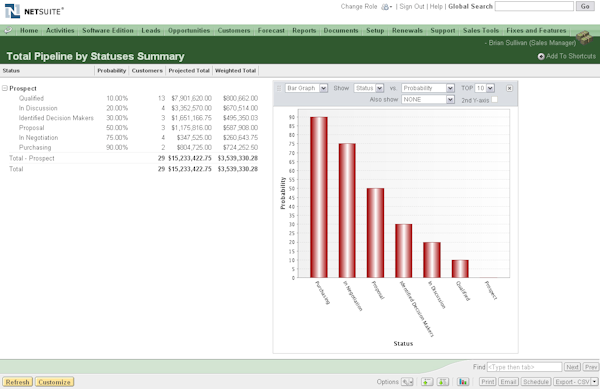
Task: Click the Probability column header
Action: [x=111, y=71]
